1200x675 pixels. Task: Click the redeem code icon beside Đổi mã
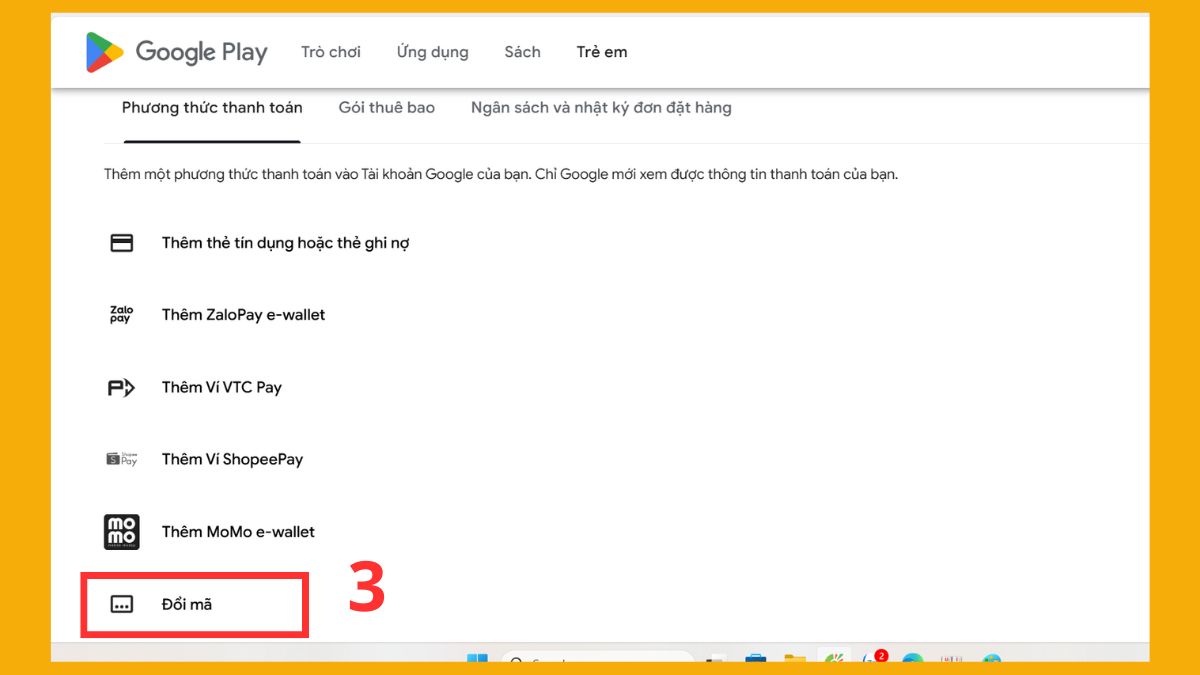click(x=121, y=604)
